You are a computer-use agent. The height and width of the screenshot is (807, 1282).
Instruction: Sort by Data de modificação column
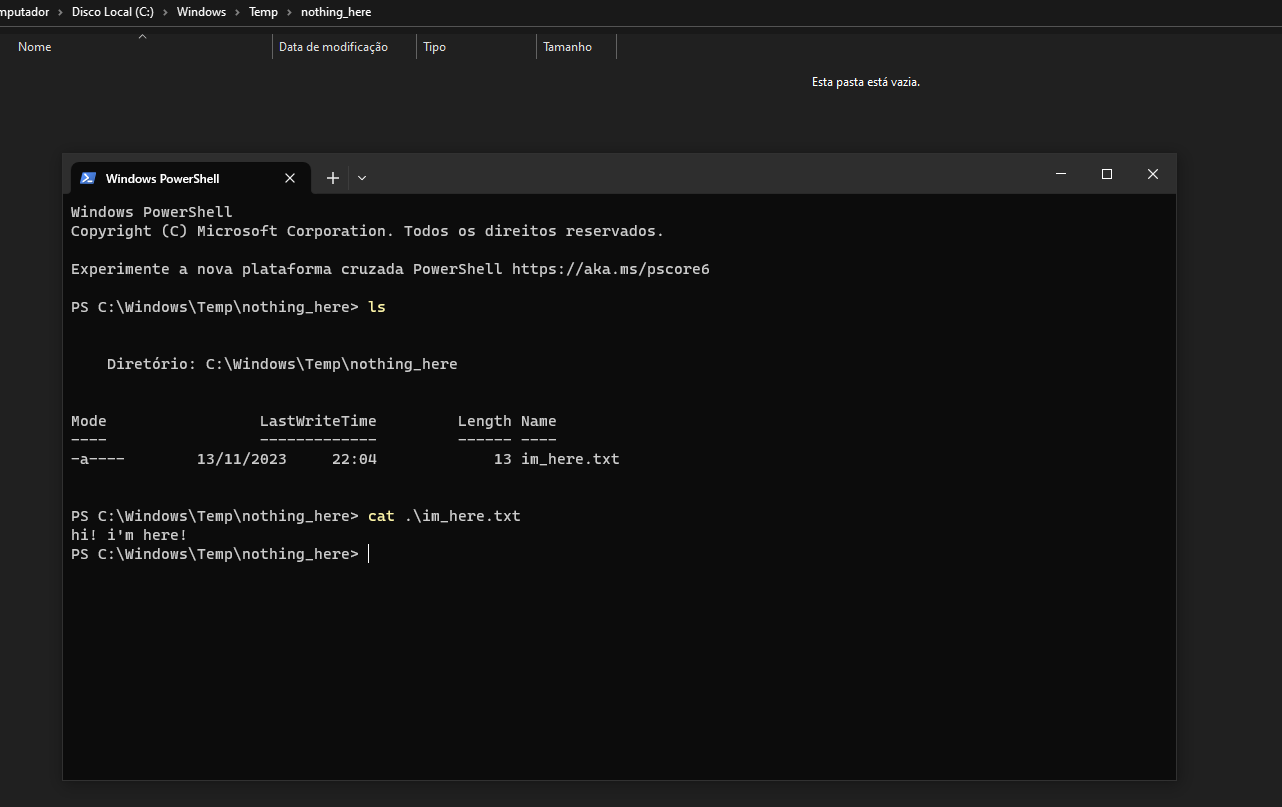pyautogui.click(x=333, y=47)
